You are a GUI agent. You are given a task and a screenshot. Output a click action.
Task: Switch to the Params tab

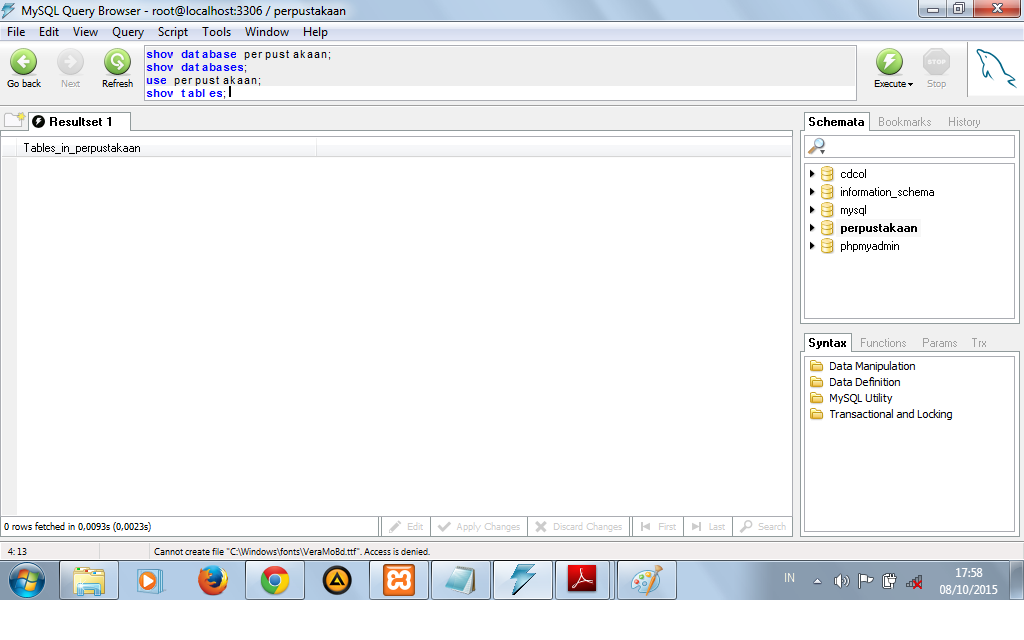pyautogui.click(x=939, y=343)
